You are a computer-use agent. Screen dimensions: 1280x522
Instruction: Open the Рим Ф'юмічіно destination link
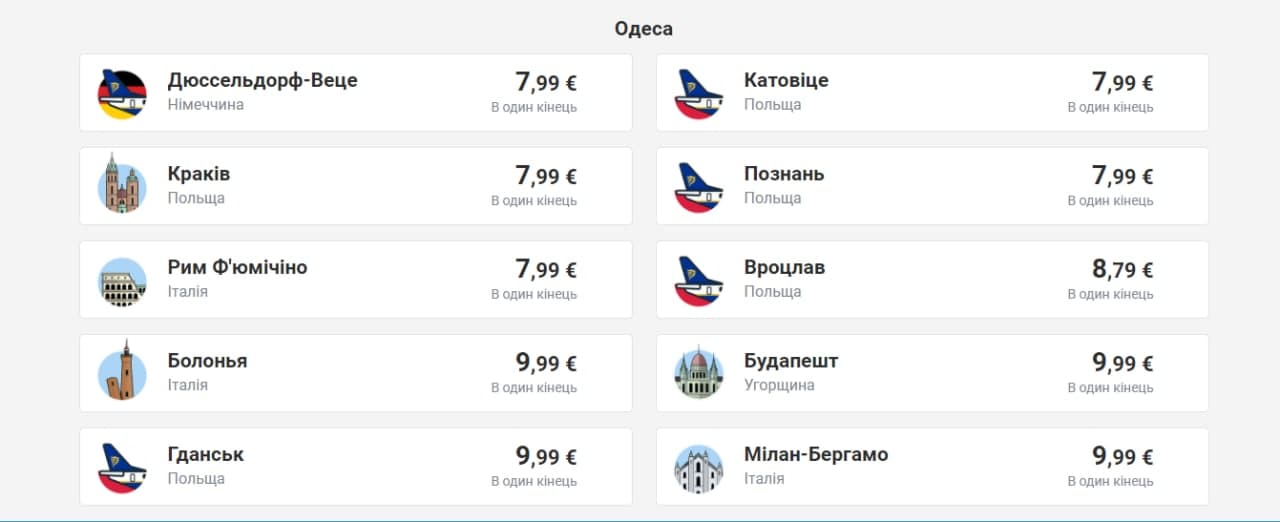[x=237, y=267]
